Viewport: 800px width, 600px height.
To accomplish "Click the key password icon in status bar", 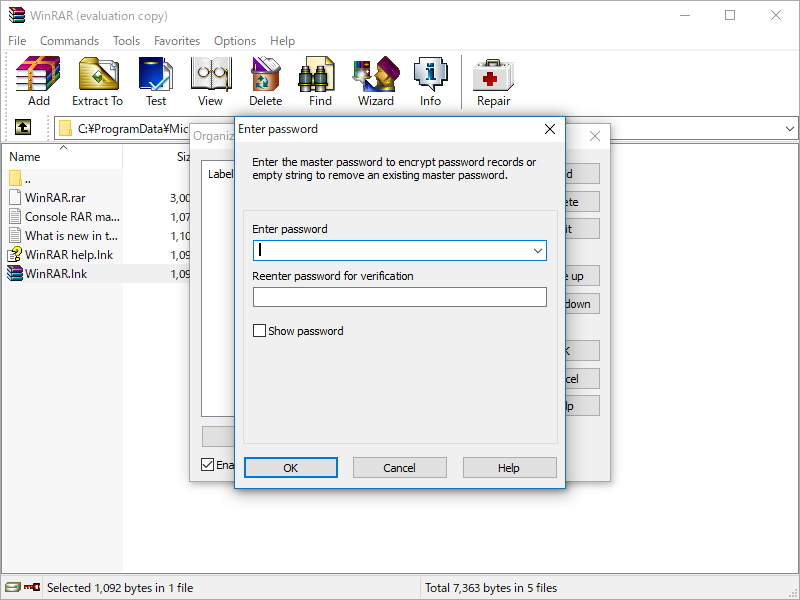I will [x=32, y=587].
